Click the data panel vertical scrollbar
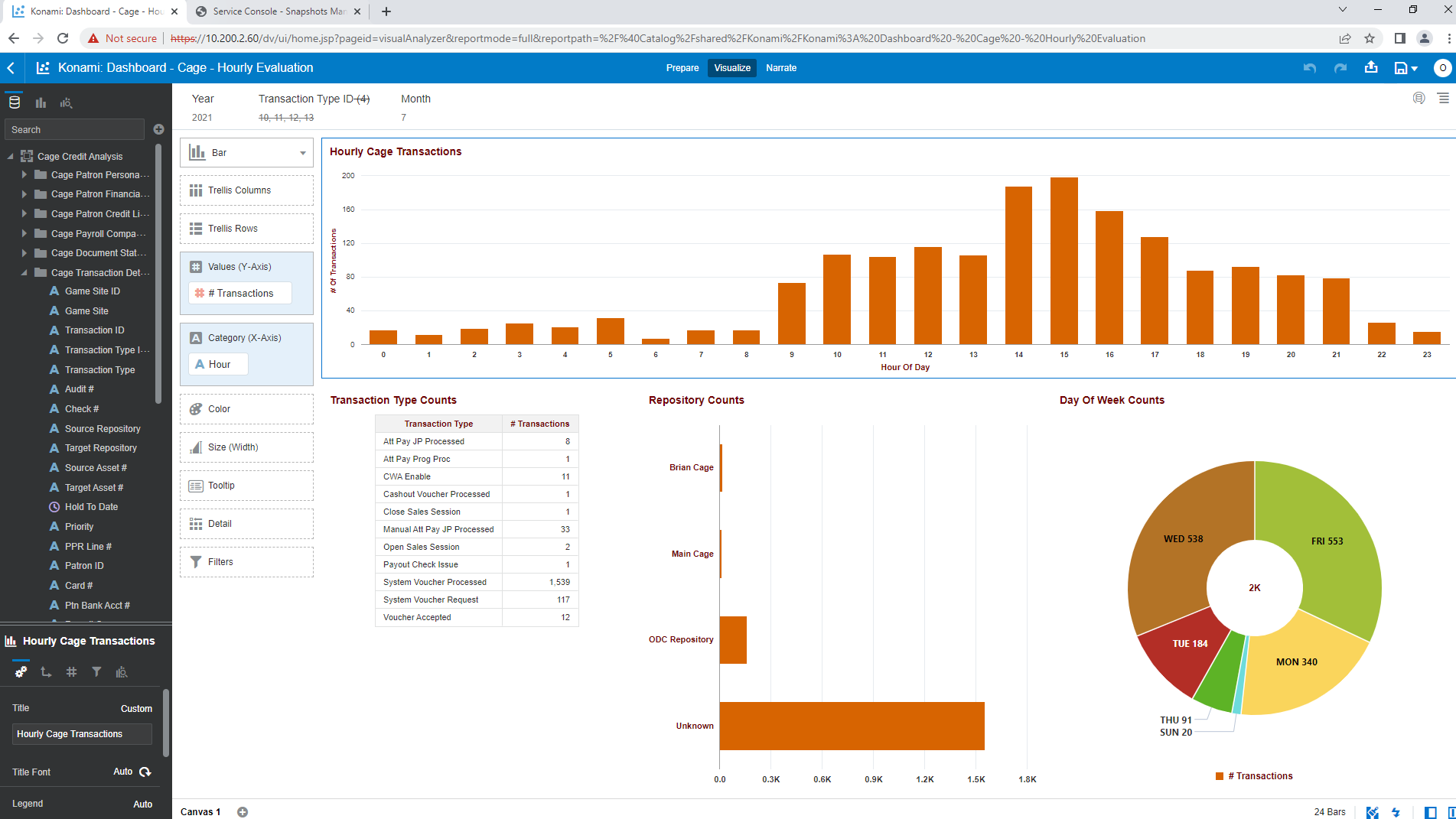 pos(158,274)
